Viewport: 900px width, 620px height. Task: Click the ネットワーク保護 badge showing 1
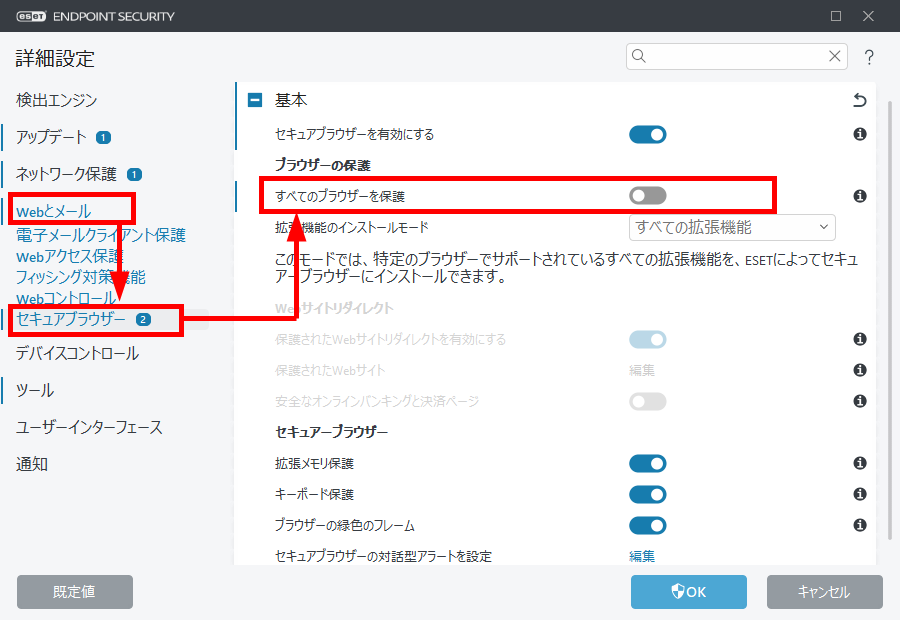point(134,175)
